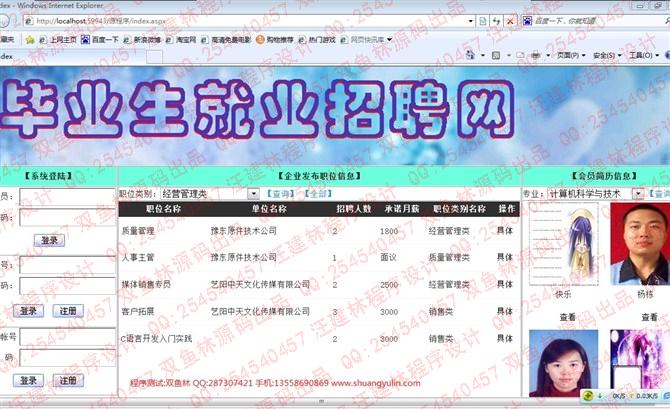
Task: Click the 帐号 input field
Action: pyautogui.click(x=68, y=337)
